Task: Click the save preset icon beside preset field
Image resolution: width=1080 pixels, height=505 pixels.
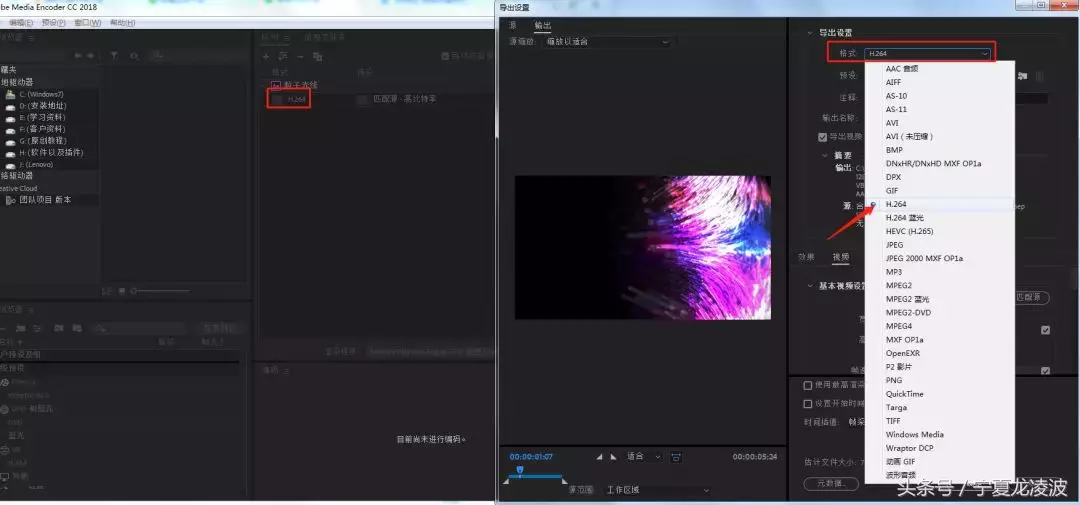Action: (1024, 76)
